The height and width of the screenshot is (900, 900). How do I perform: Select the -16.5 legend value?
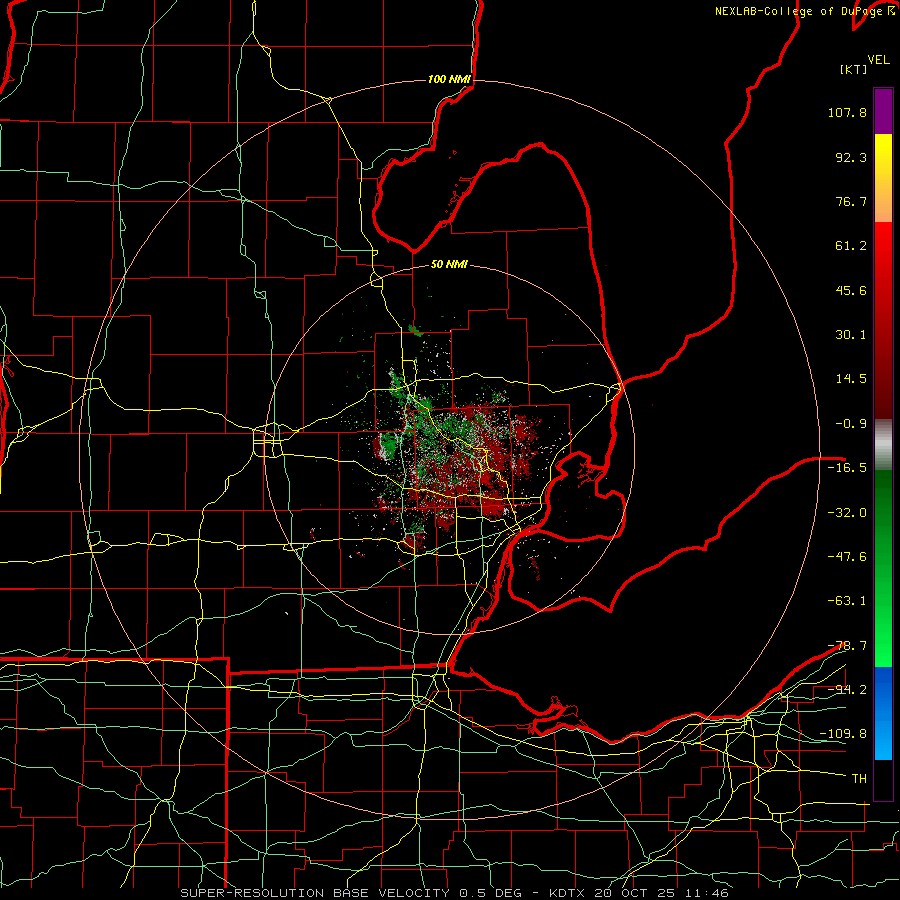tap(847, 468)
